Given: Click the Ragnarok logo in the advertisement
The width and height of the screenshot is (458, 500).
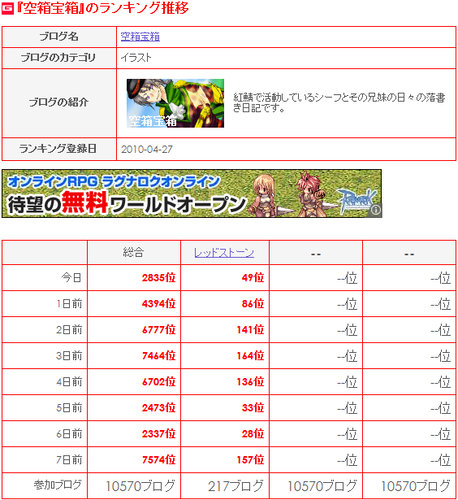Looking at the screenshot, I should (x=357, y=200).
